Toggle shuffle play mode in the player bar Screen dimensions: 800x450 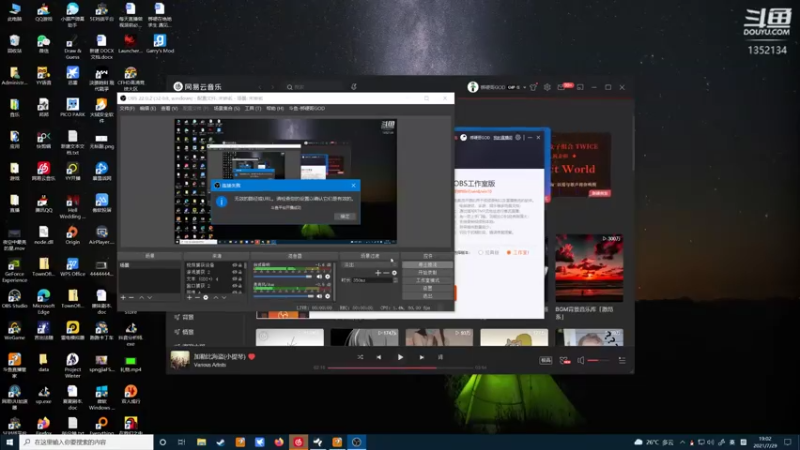pos(360,357)
